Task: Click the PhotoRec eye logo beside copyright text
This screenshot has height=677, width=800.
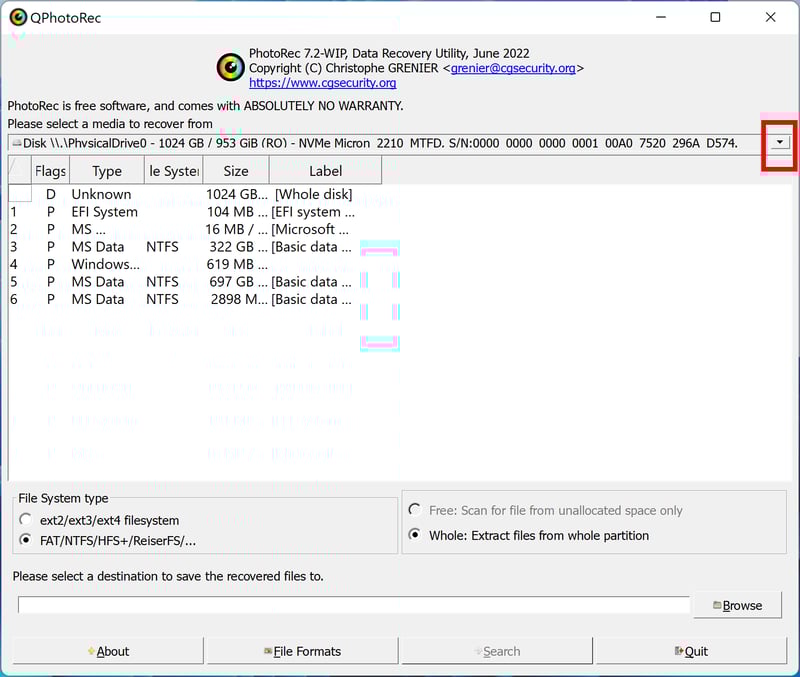Action: [231, 67]
